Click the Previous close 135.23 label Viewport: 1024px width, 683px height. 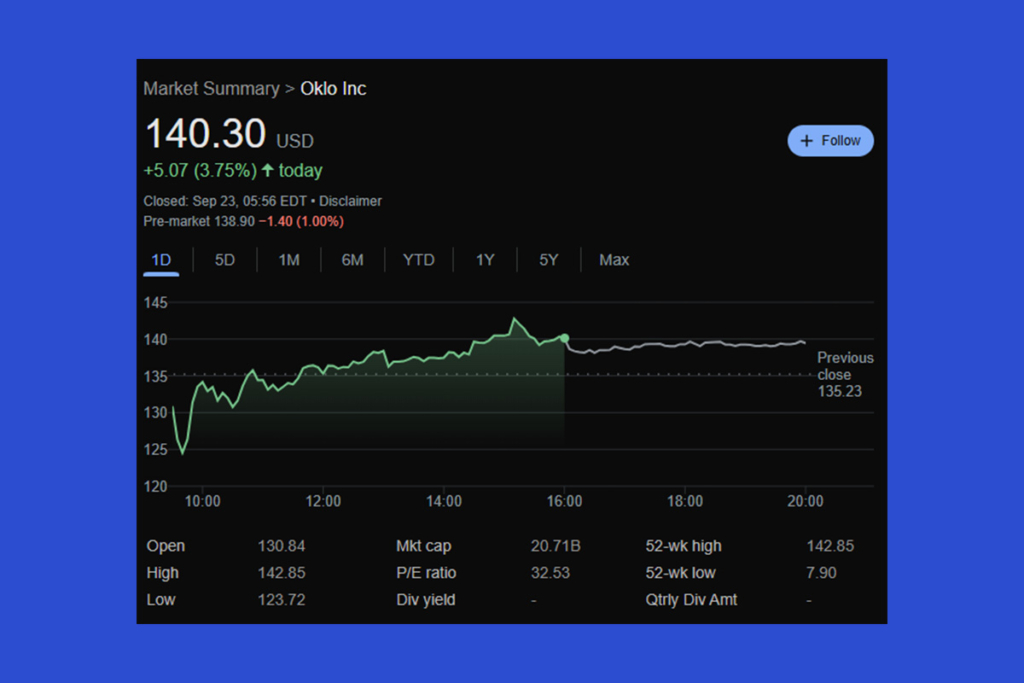click(x=844, y=374)
